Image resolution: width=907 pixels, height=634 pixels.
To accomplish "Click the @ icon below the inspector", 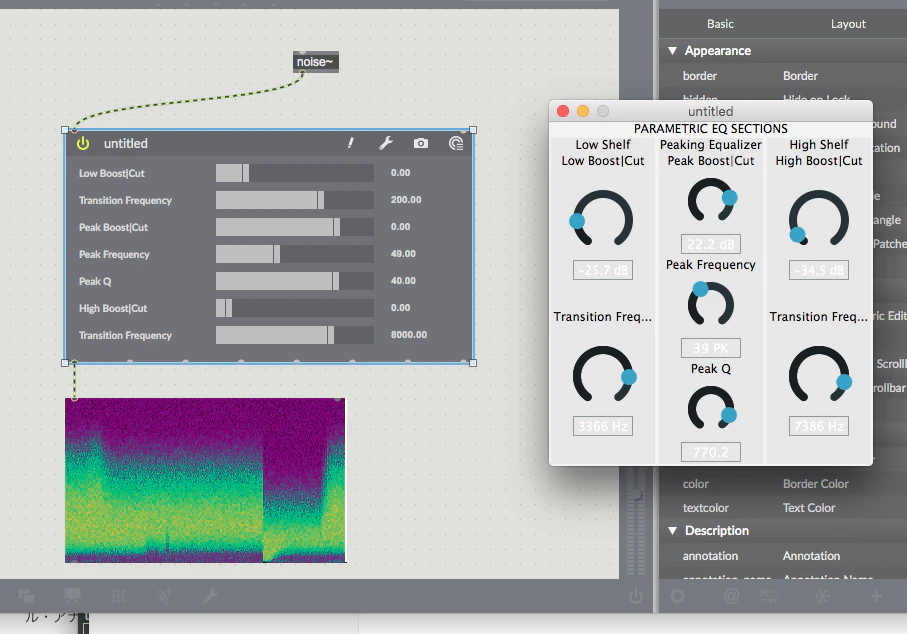I will tap(731, 595).
